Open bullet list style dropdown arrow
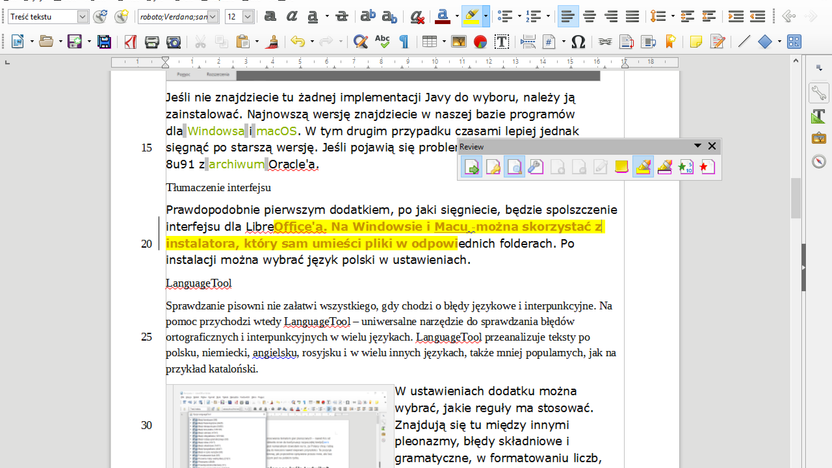Screen dimensions: 832x468 (x=519, y=16)
